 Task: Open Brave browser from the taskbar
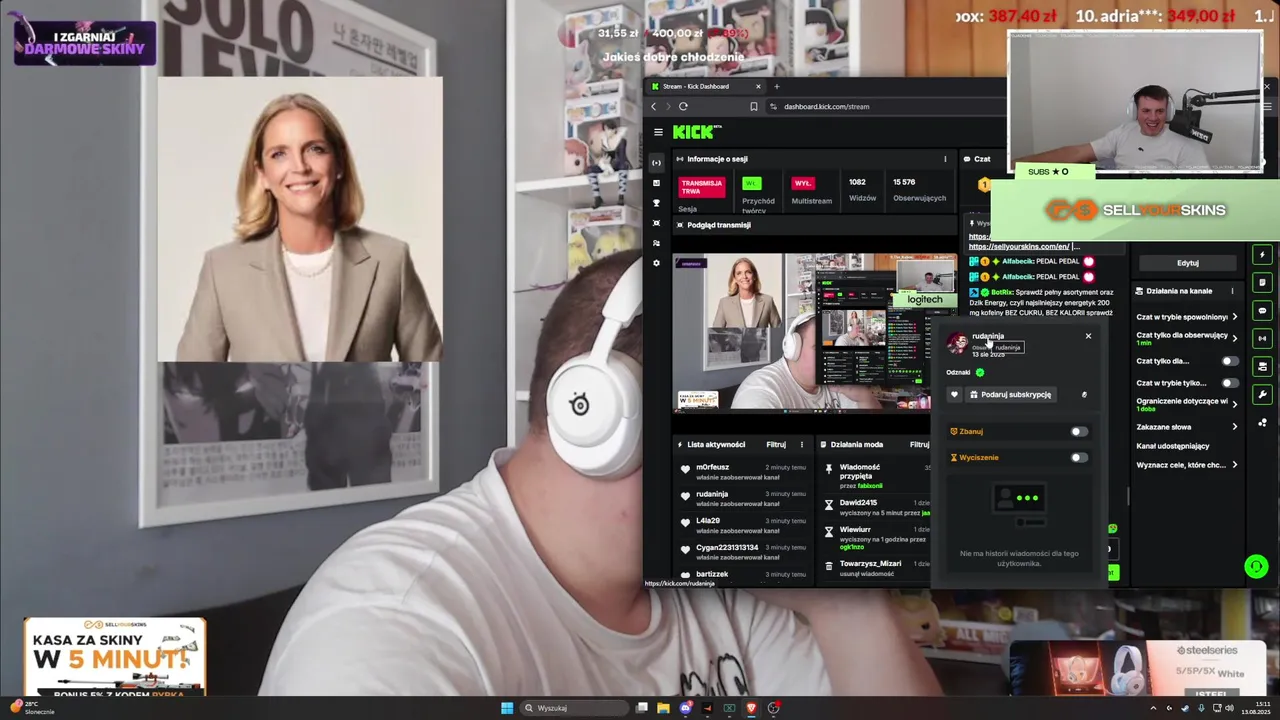click(751, 708)
